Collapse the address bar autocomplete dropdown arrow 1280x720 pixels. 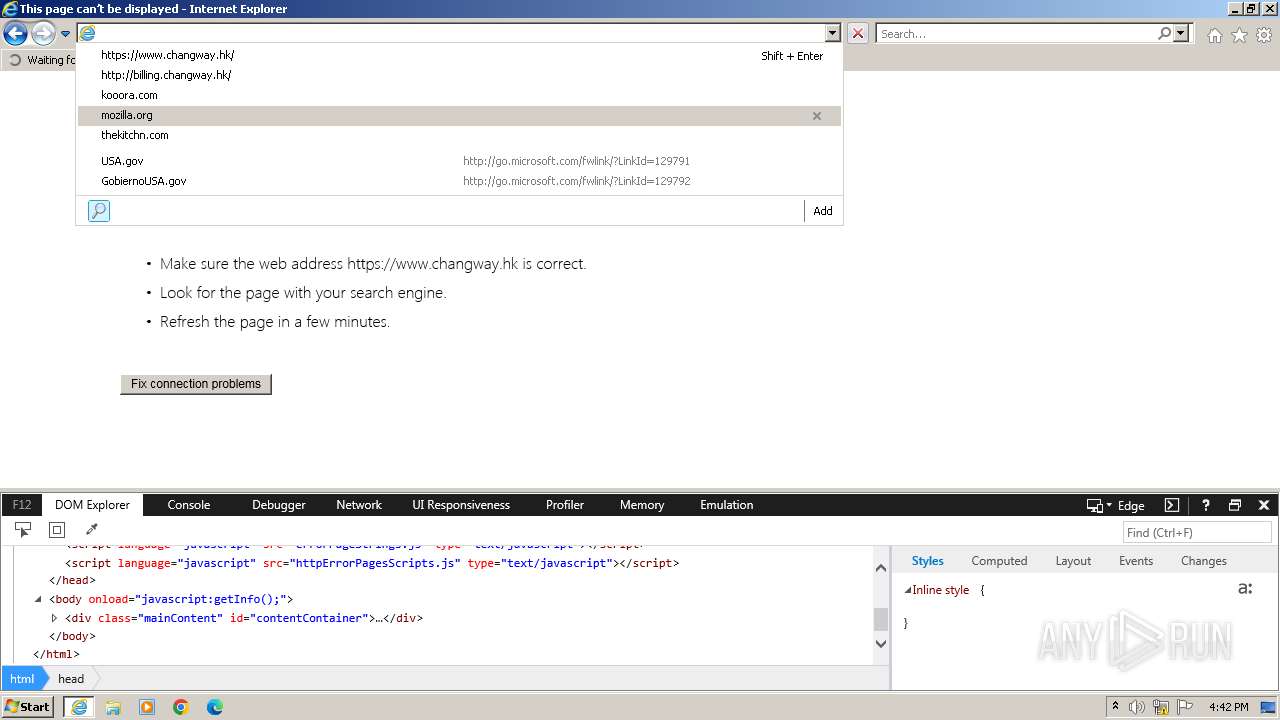tap(832, 33)
